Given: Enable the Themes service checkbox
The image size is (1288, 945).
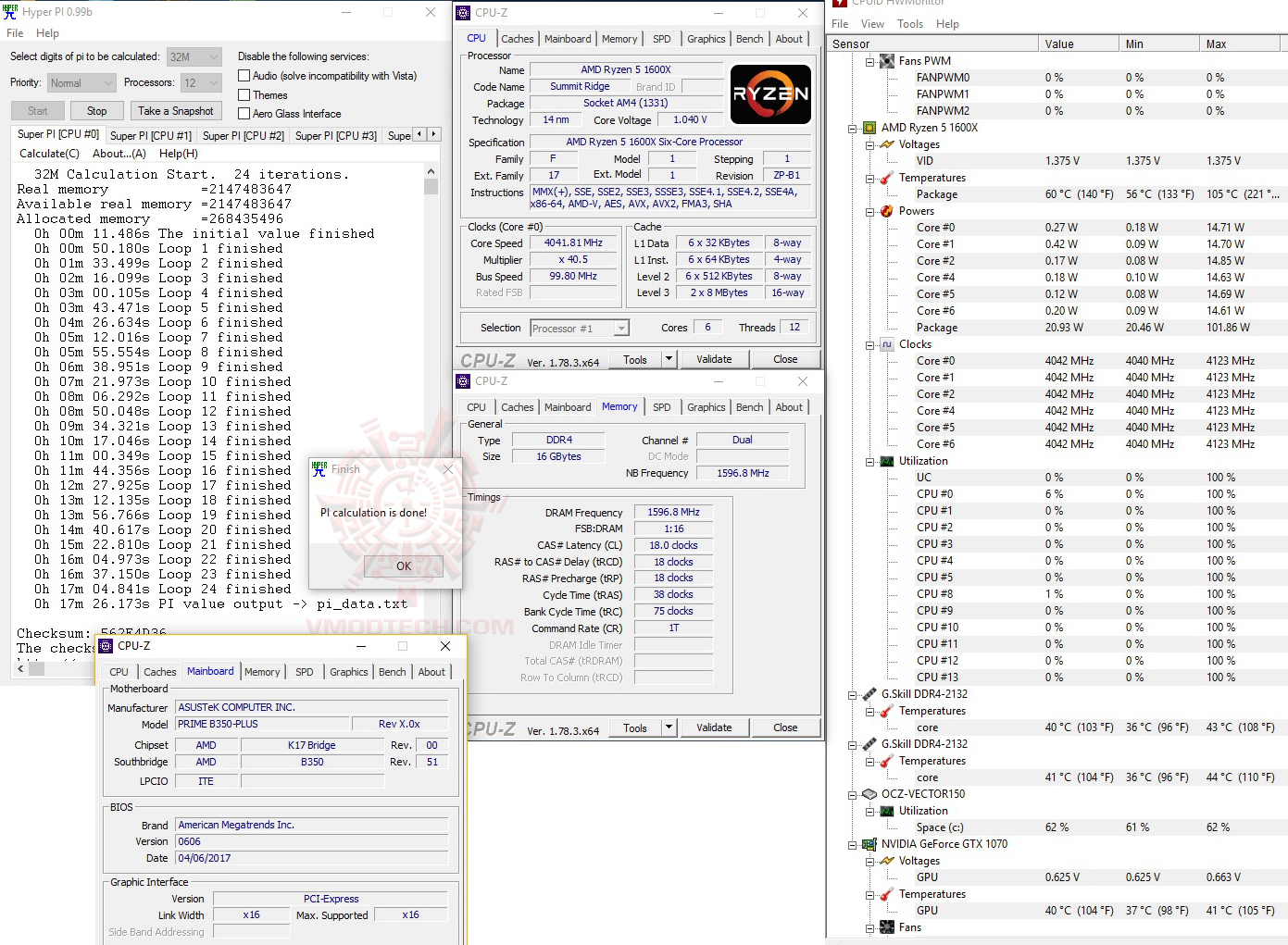Looking at the screenshot, I should (245, 94).
